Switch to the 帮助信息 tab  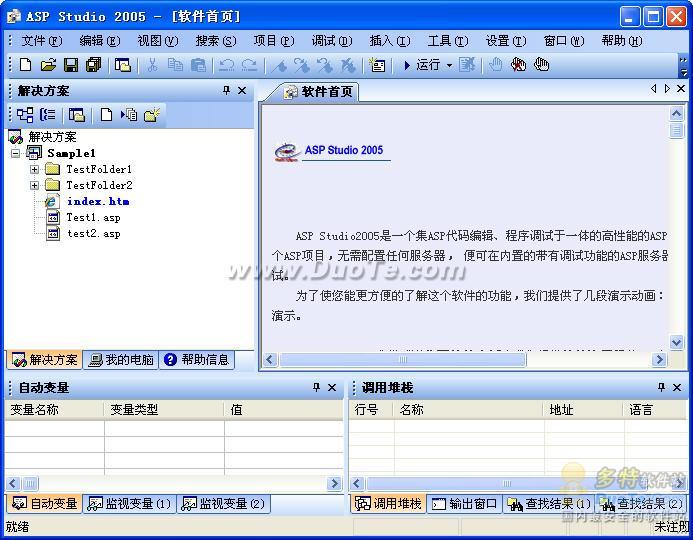pyautogui.click(x=196, y=360)
